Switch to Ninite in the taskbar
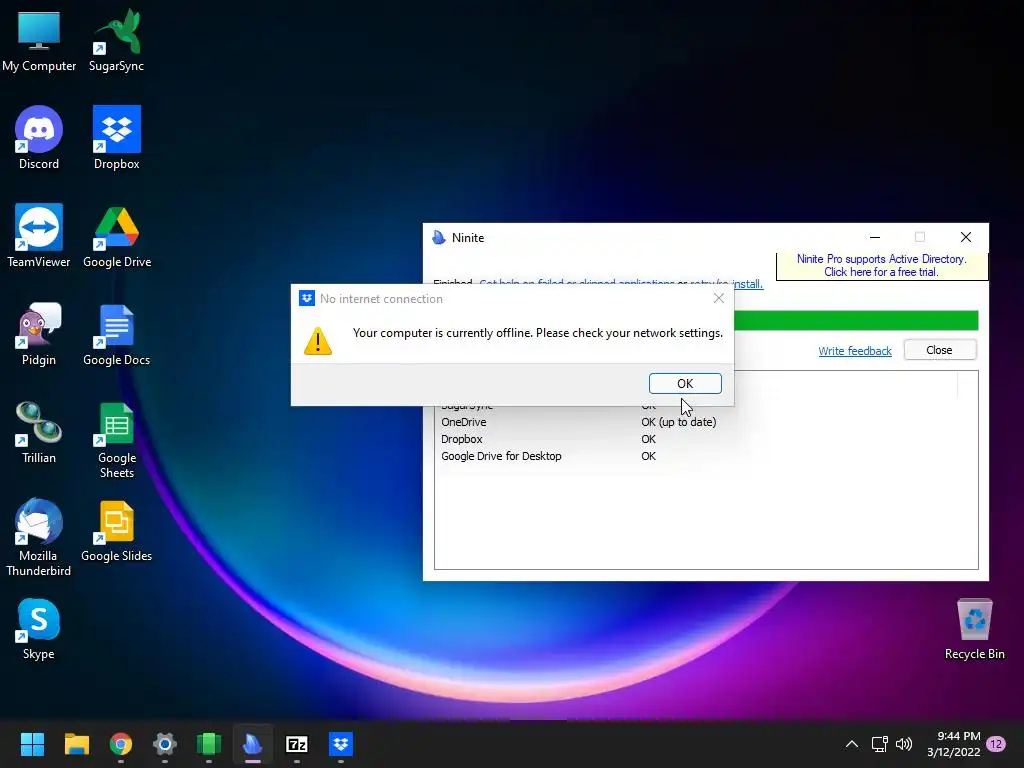 (x=253, y=744)
